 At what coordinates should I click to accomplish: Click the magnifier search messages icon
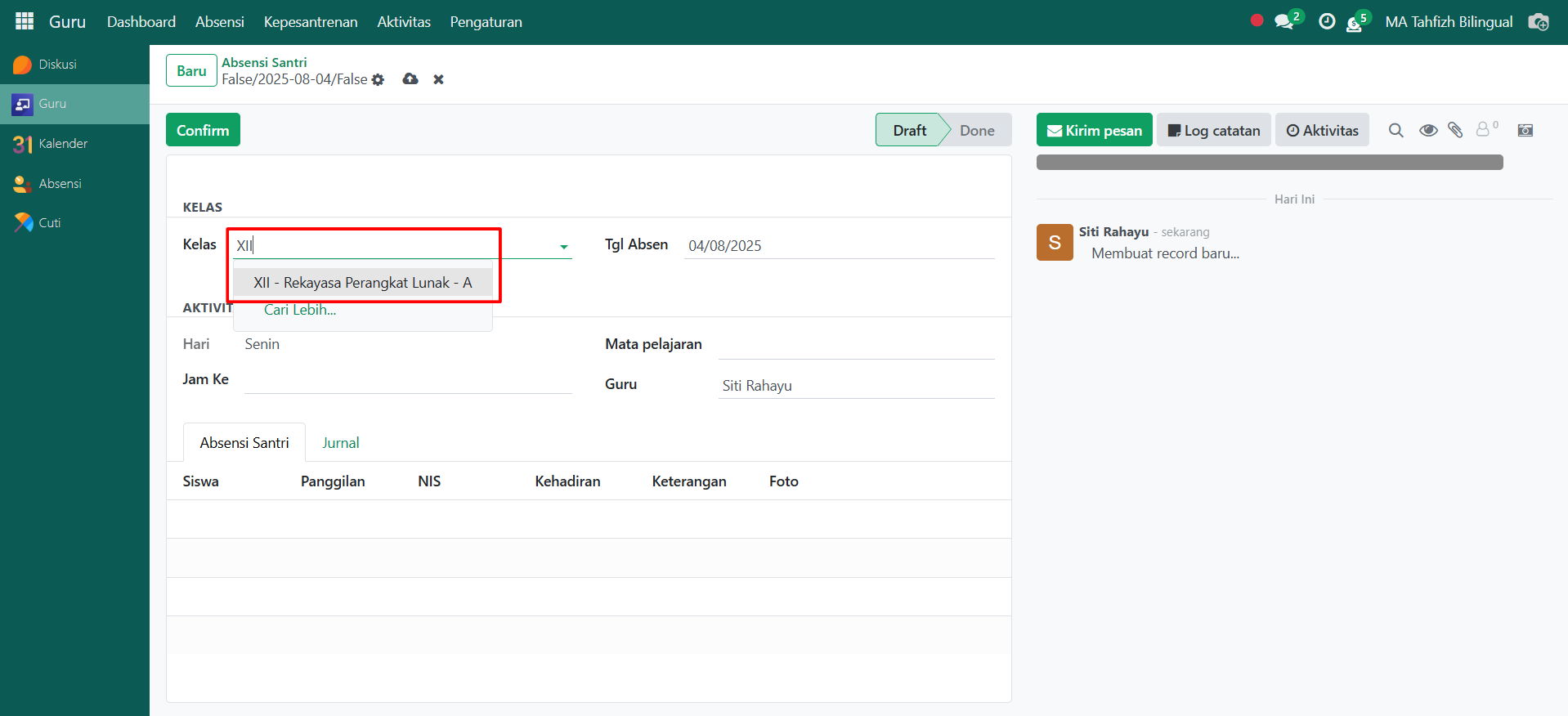(x=1396, y=130)
